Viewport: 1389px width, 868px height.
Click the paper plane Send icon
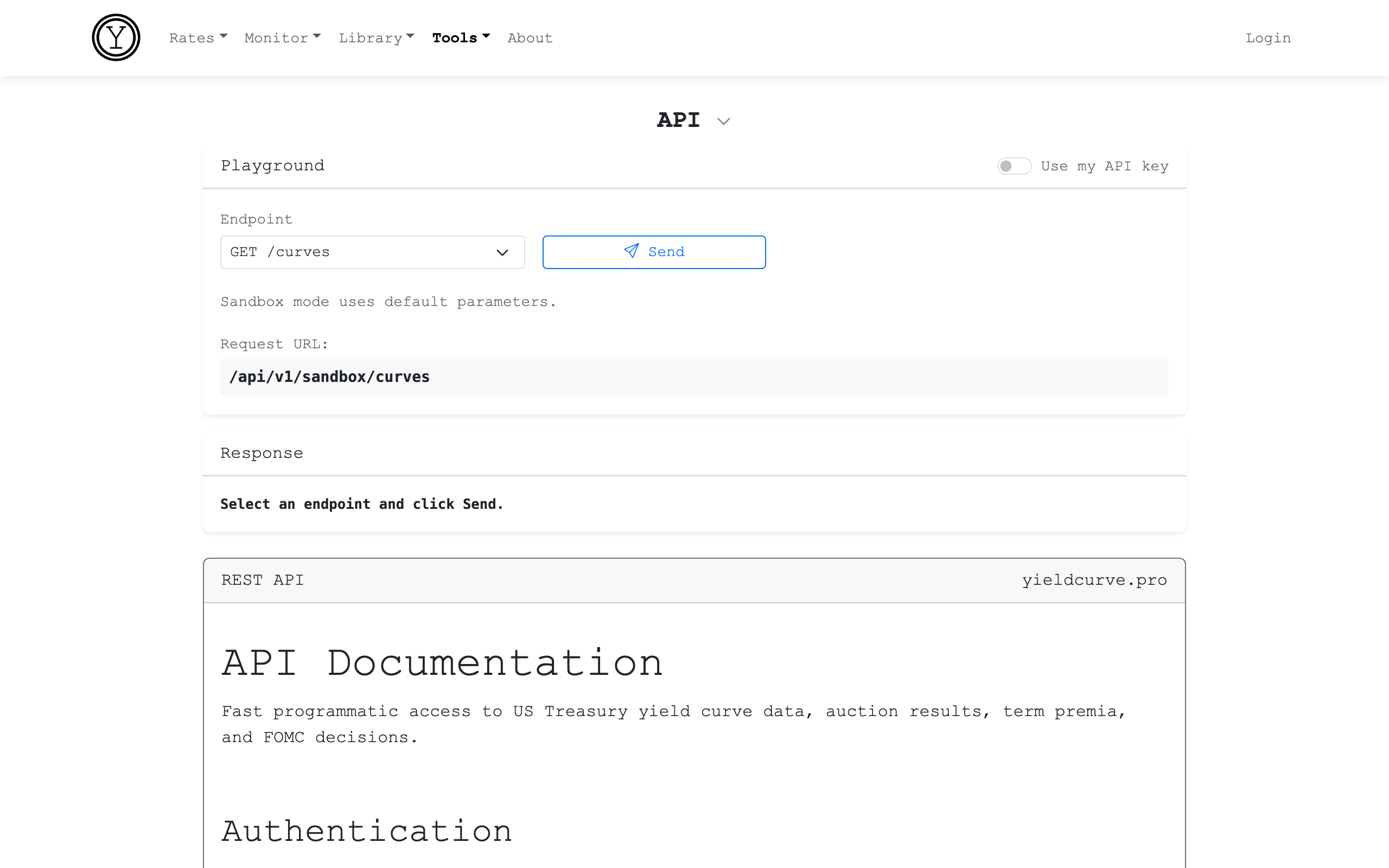point(631,251)
